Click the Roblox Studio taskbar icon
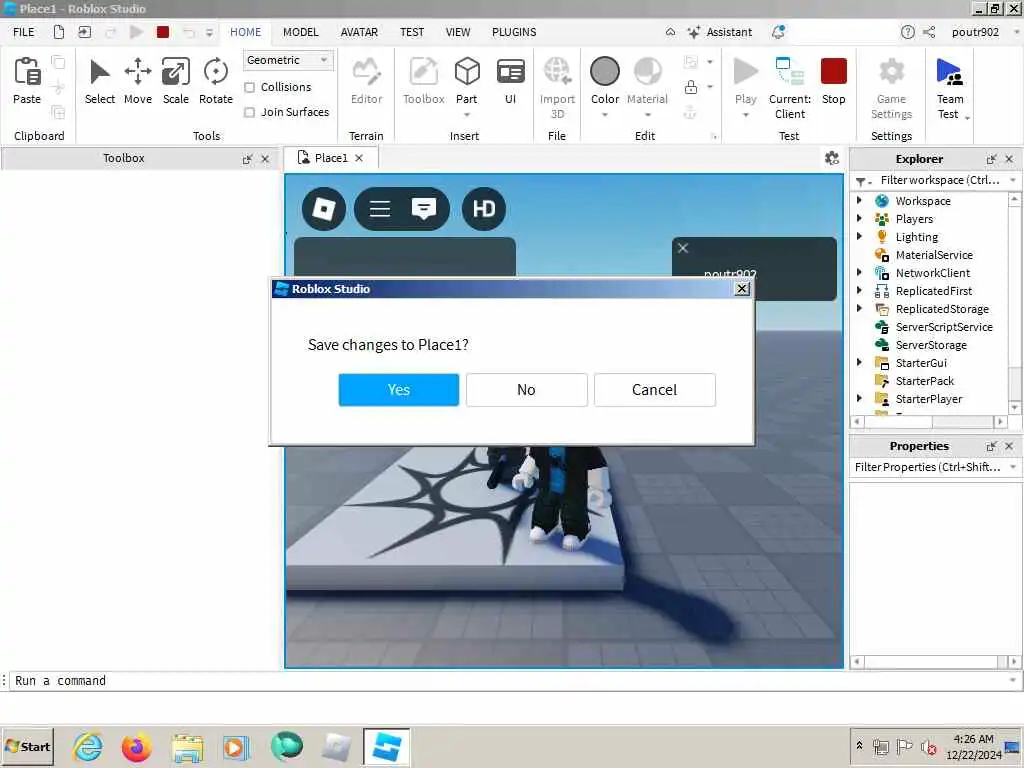 point(387,746)
